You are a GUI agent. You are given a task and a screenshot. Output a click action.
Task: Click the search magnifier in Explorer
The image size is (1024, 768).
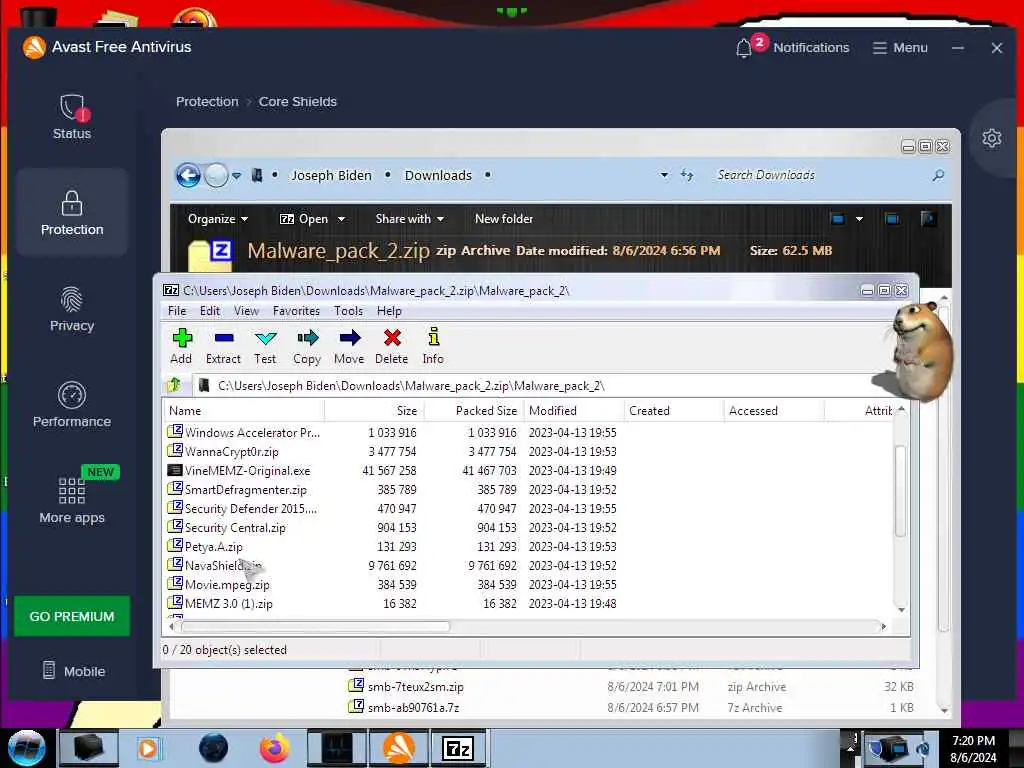[x=938, y=175]
